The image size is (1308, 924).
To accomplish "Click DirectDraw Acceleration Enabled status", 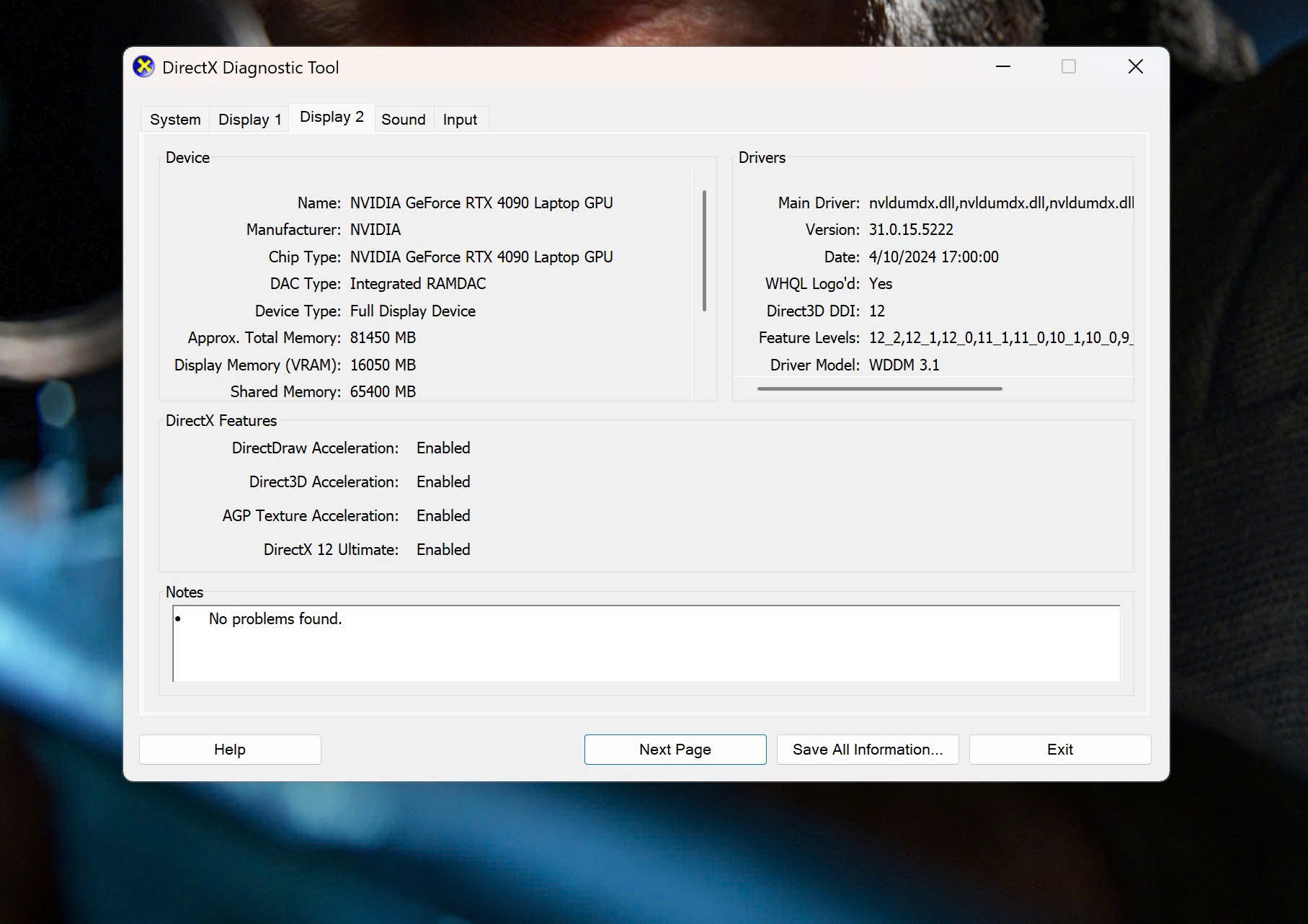I will (443, 448).
